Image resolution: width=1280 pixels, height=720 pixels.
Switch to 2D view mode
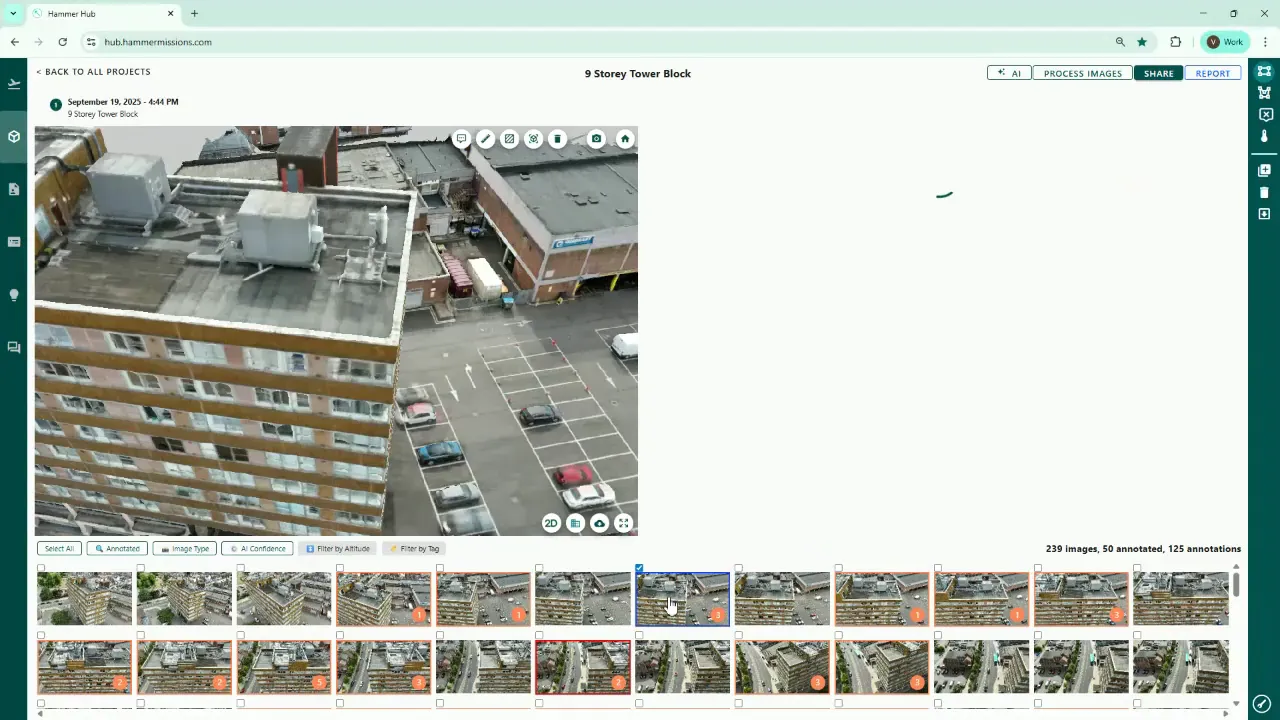coord(551,523)
